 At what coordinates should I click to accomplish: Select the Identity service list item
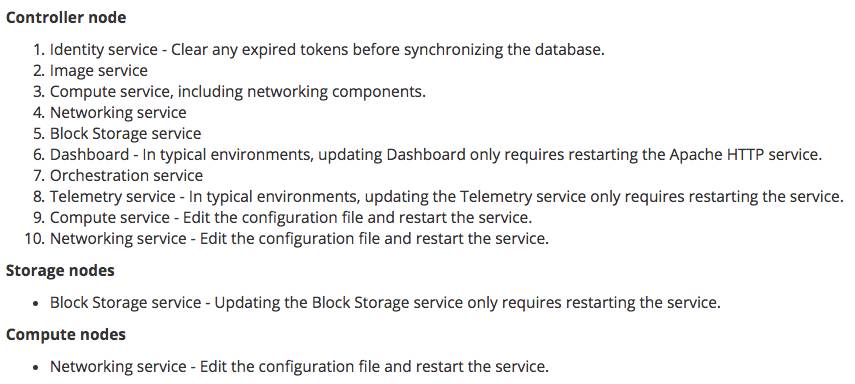[327, 50]
